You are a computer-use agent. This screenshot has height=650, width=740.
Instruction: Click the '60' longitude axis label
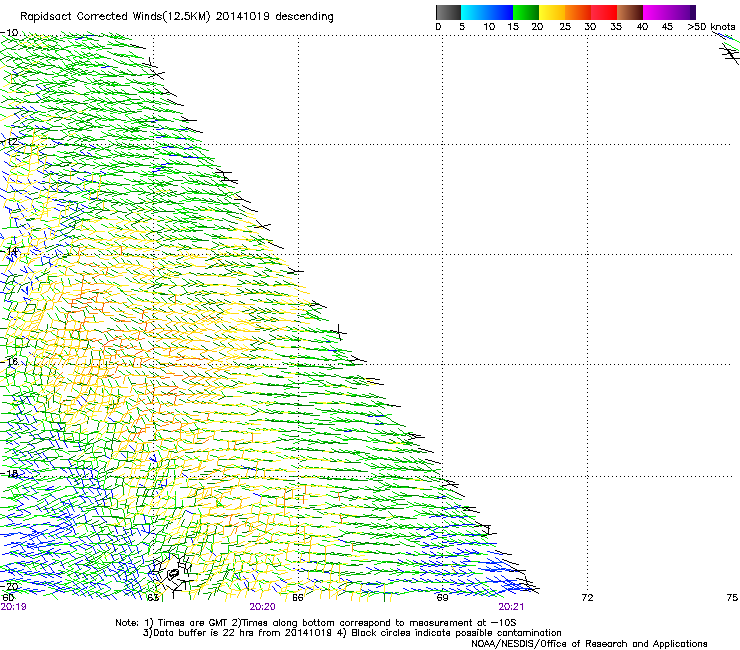point(8,598)
